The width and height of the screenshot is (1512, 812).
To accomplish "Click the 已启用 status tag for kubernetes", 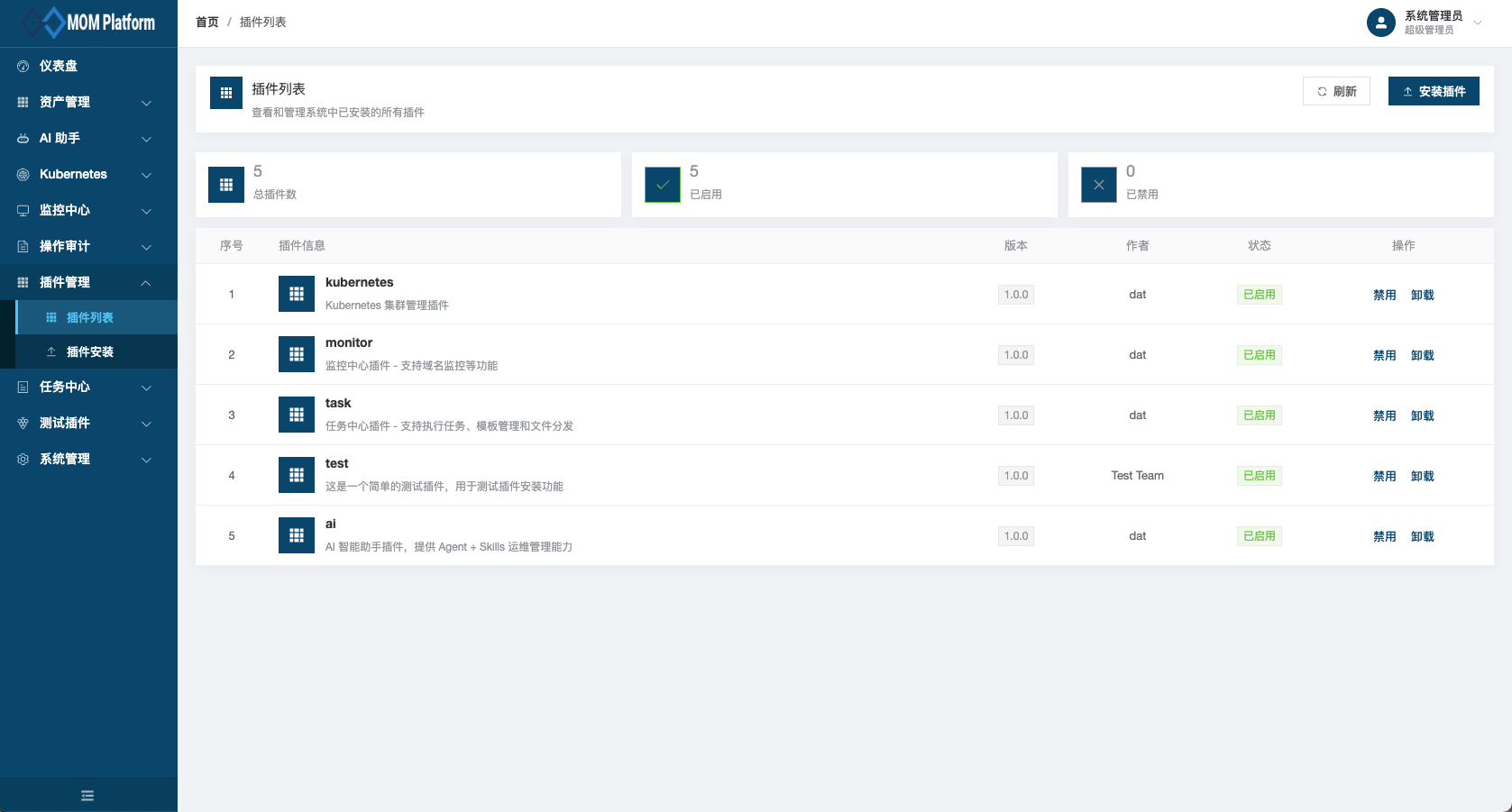I will click(x=1260, y=295).
